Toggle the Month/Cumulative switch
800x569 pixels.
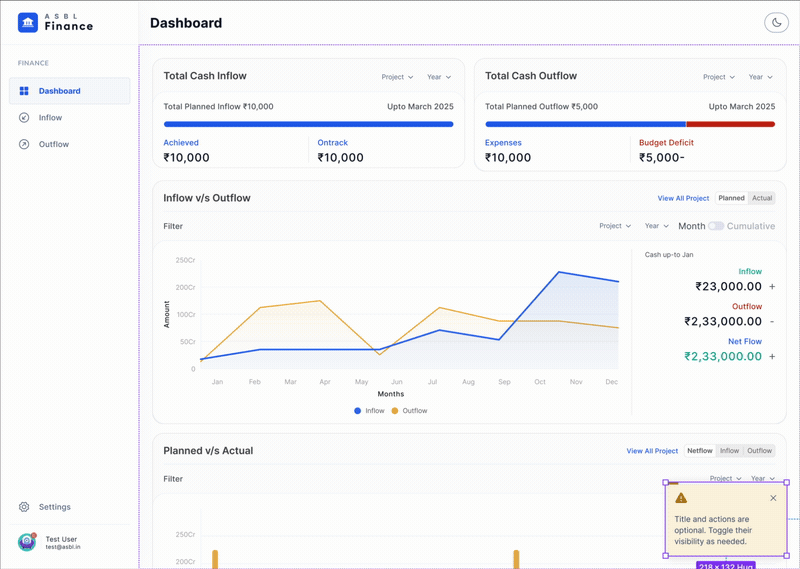(716, 226)
